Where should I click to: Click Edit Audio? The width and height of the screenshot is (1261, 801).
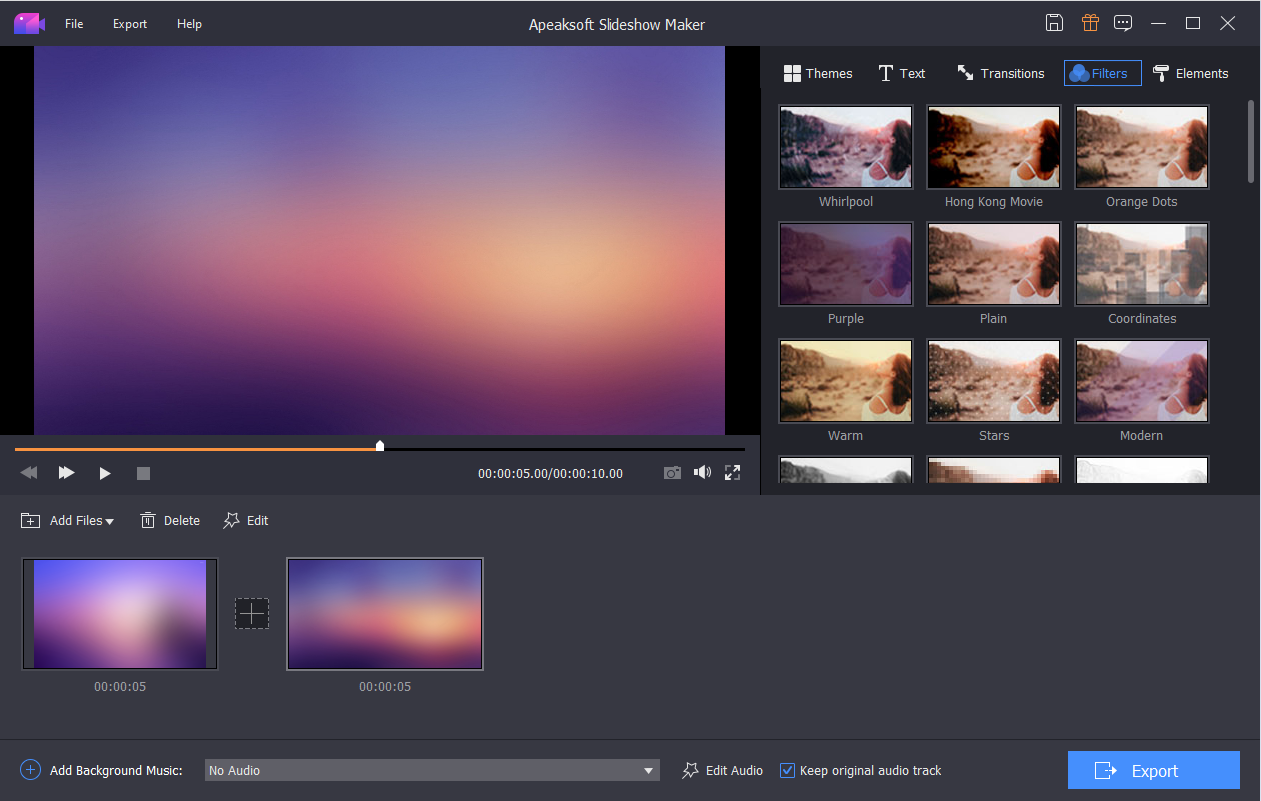(x=722, y=770)
